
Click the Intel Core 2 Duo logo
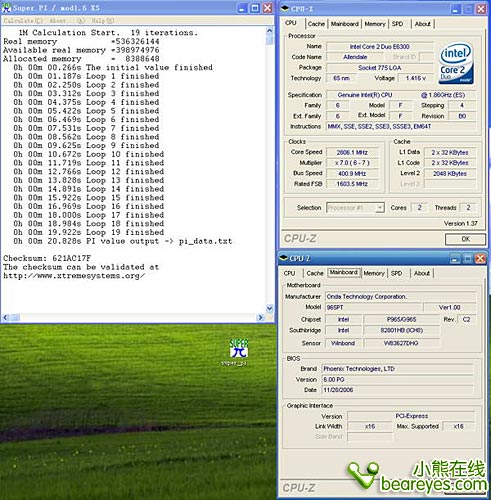click(x=456, y=64)
